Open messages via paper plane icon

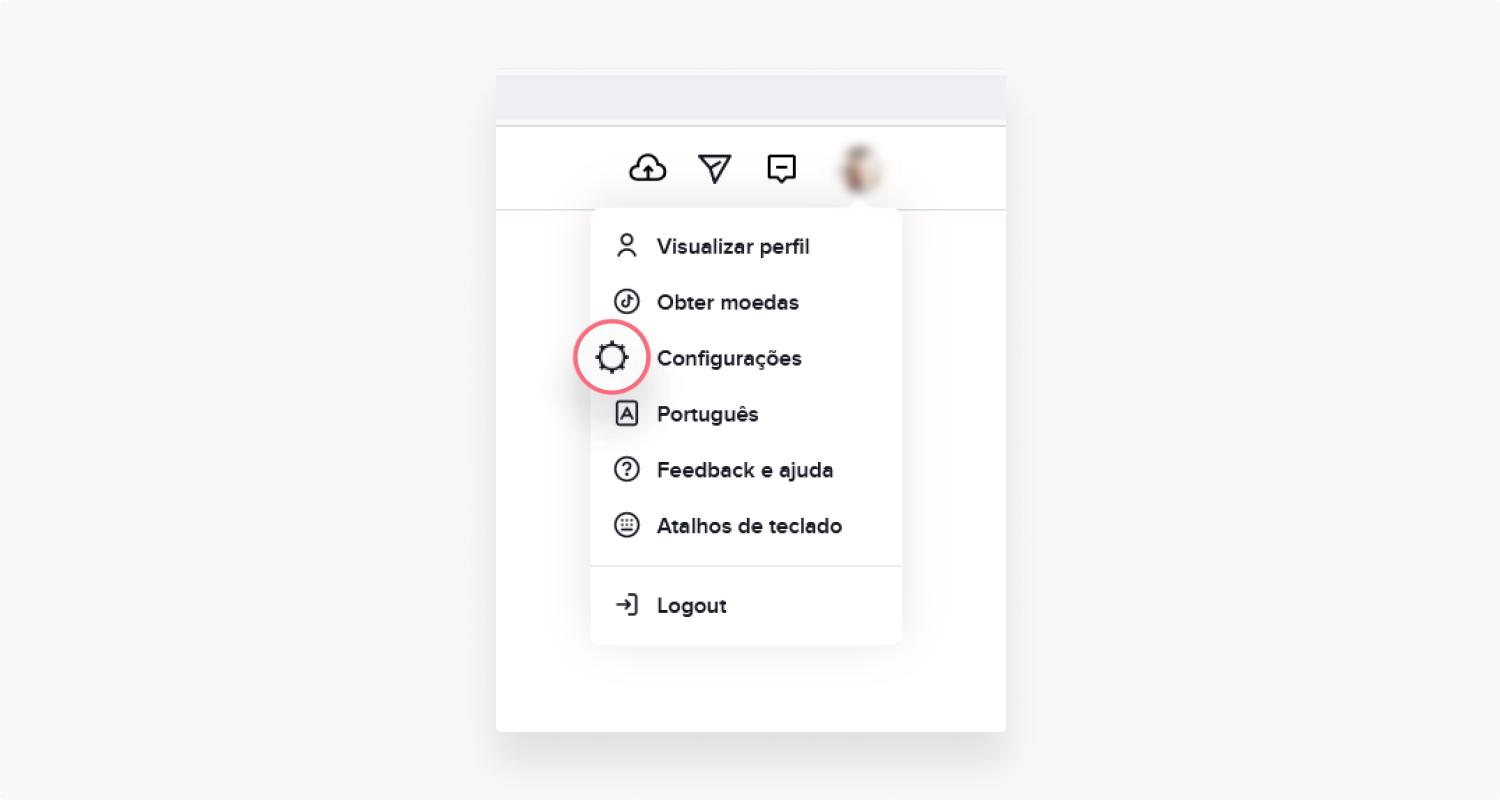pos(714,169)
